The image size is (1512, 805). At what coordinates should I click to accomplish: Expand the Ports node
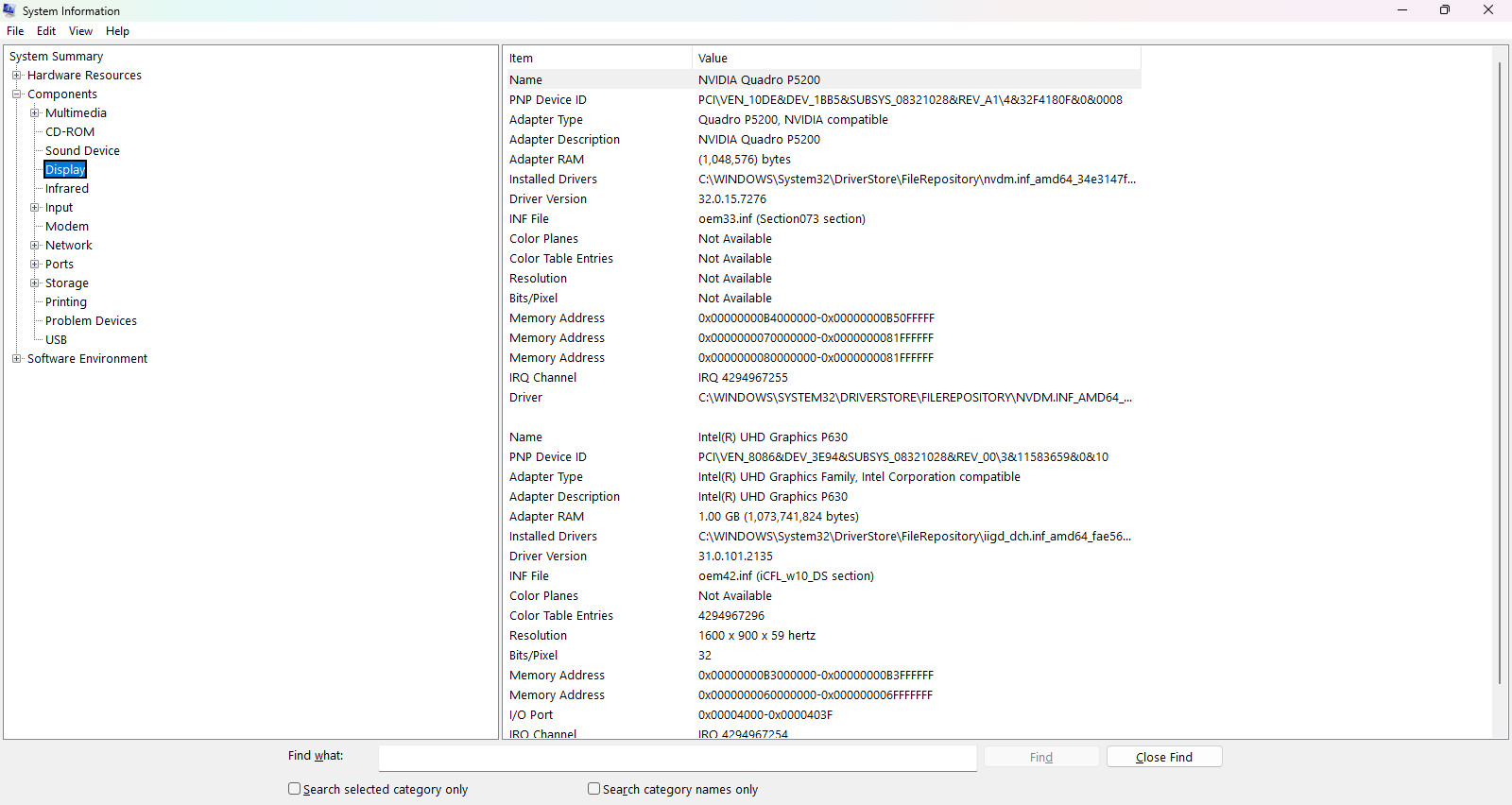[x=34, y=265]
